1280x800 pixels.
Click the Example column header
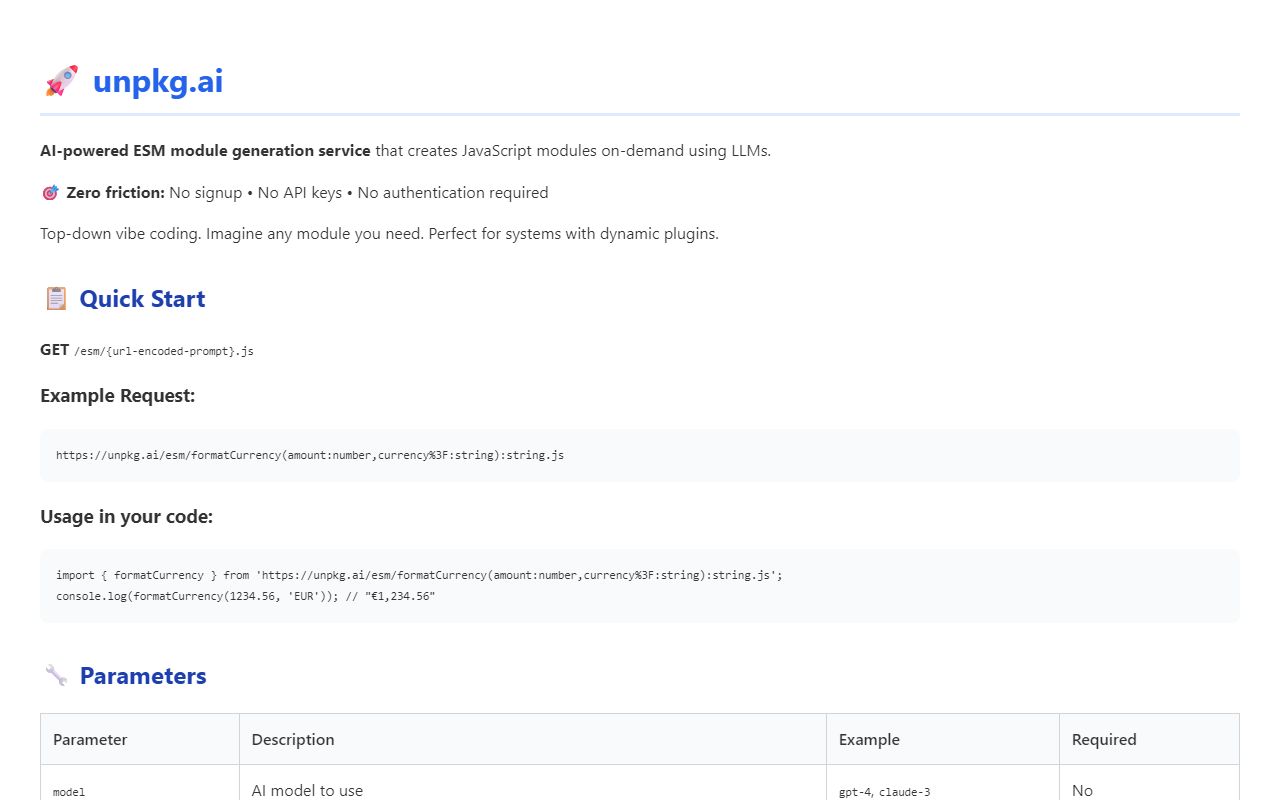point(869,739)
